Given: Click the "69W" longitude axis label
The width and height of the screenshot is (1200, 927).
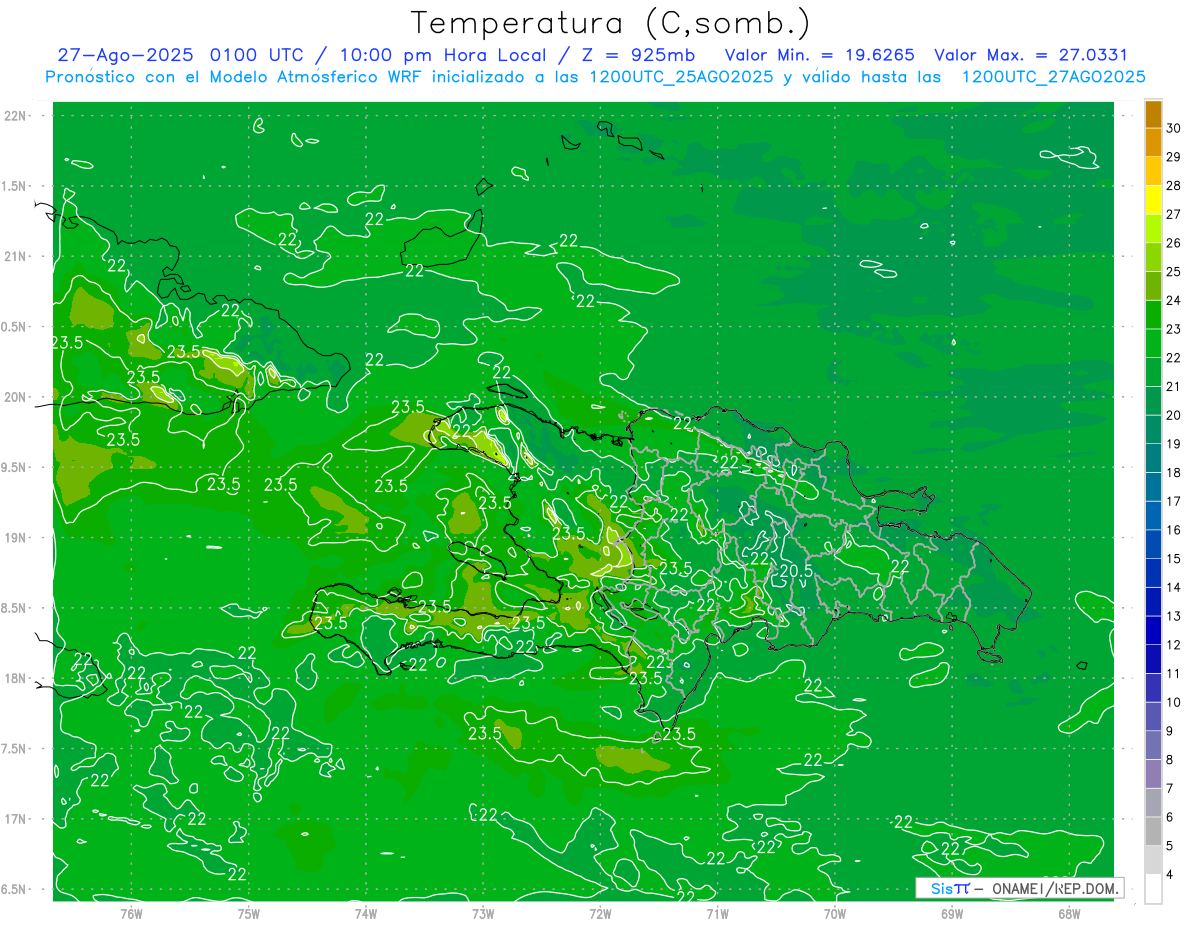Looking at the screenshot, I should click(x=951, y=914).
